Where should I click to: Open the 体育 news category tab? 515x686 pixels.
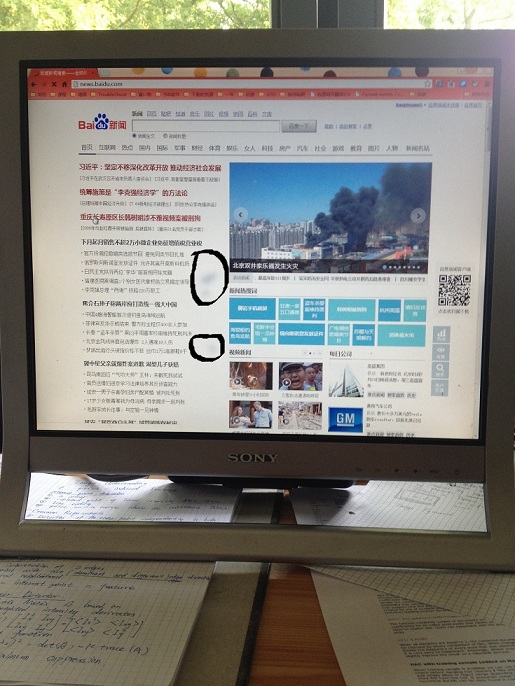[x=214, y=148]
